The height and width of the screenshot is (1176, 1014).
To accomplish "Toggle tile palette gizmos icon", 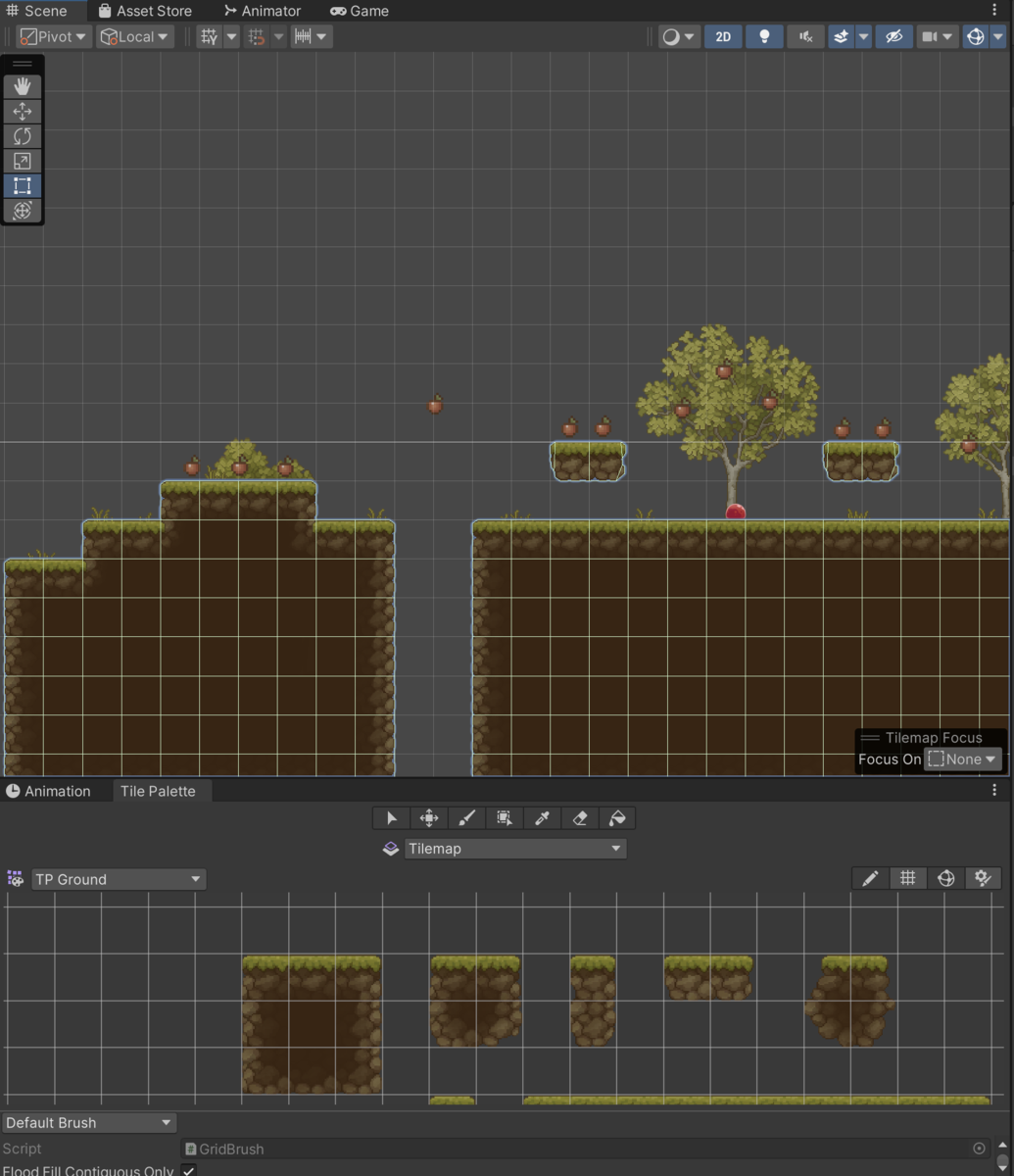I will 945,878.
